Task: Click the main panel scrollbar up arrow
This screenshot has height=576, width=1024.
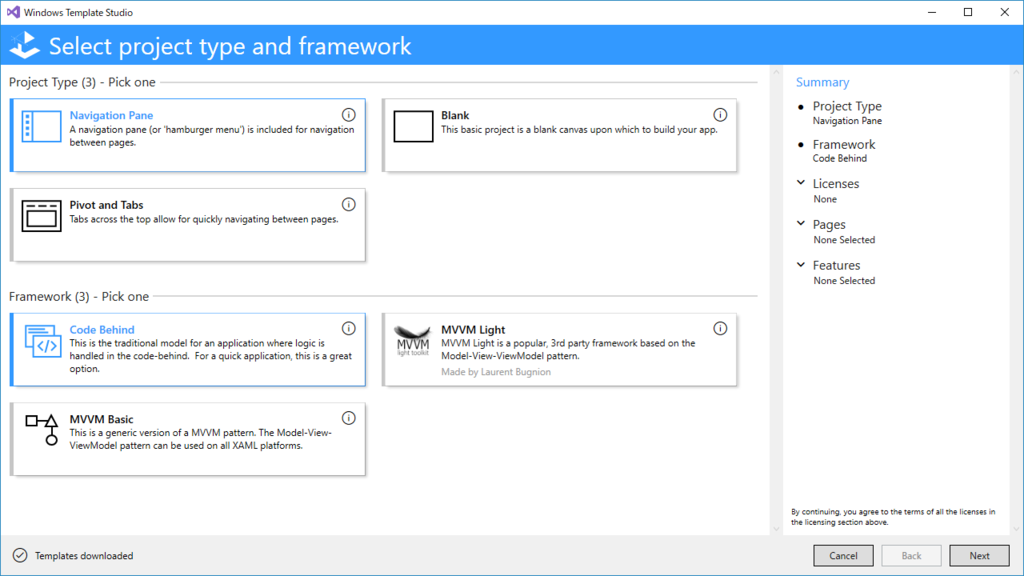Action: pyautogui.click(x=776, y=72)
